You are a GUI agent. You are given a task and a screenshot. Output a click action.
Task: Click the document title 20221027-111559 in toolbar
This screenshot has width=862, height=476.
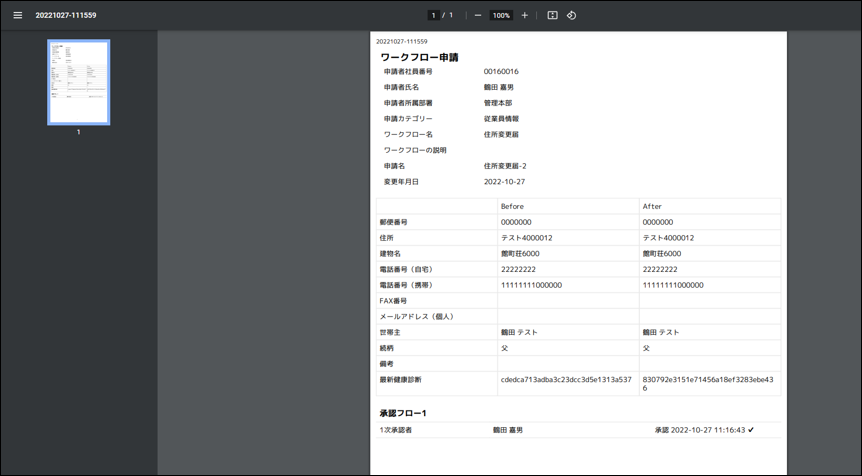click(66, 15)
